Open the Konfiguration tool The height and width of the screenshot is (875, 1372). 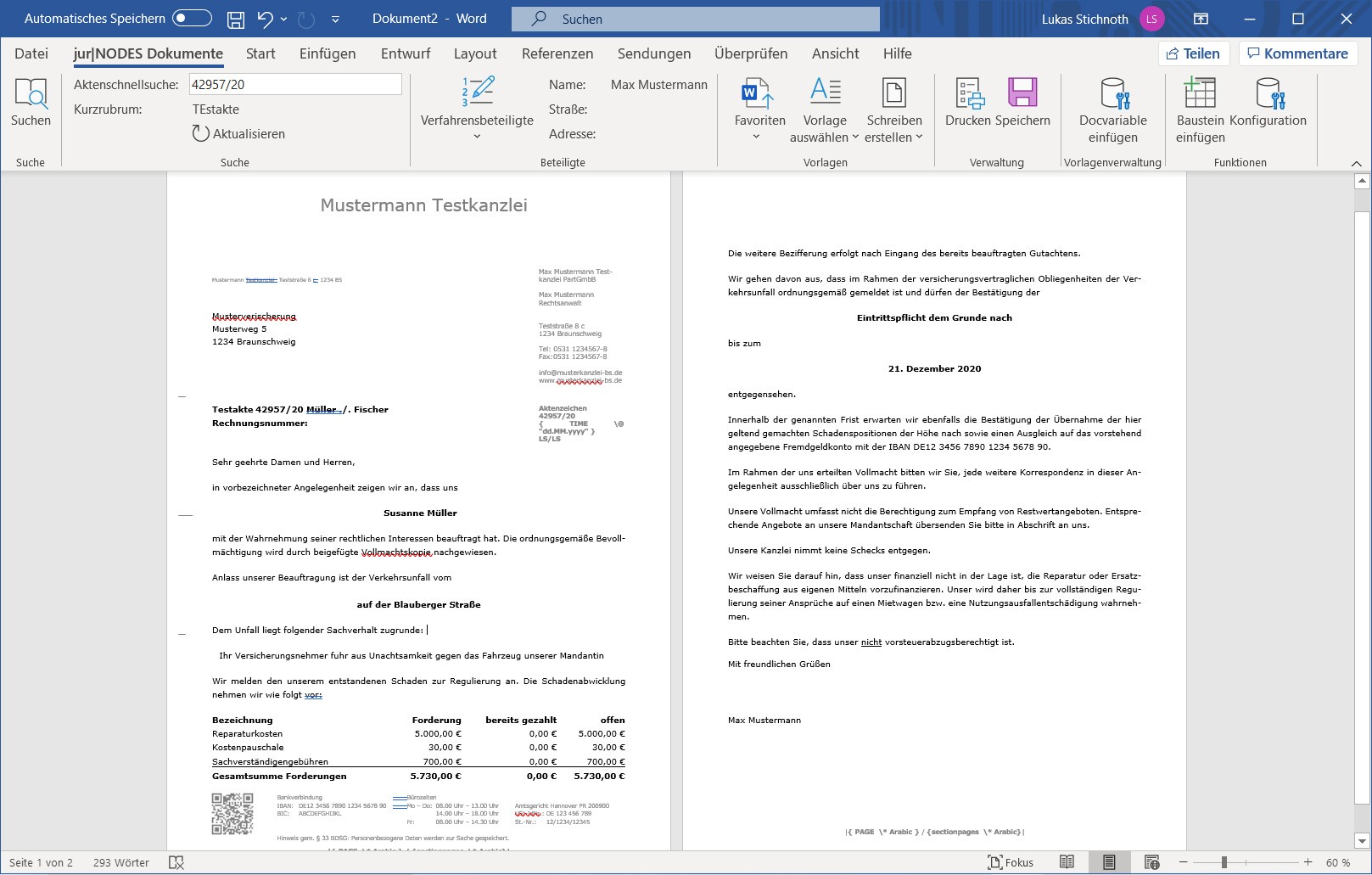(x=1270, y=105)
